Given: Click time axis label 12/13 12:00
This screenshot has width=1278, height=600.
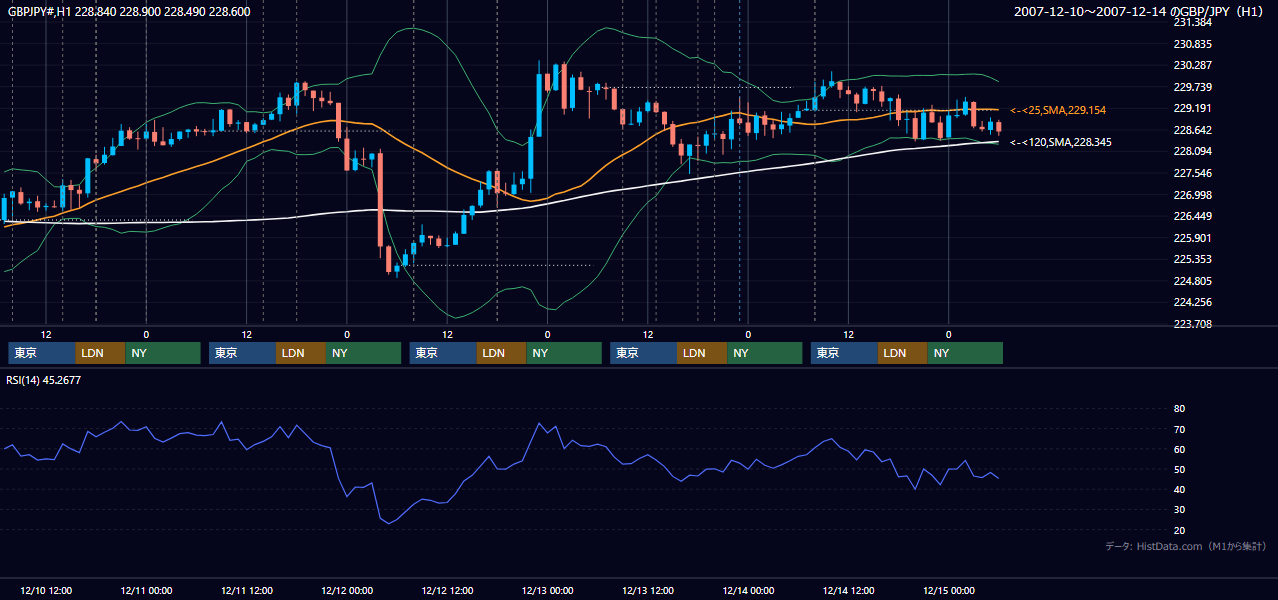Looking at the screenshot, I should [x=648, y=590].
